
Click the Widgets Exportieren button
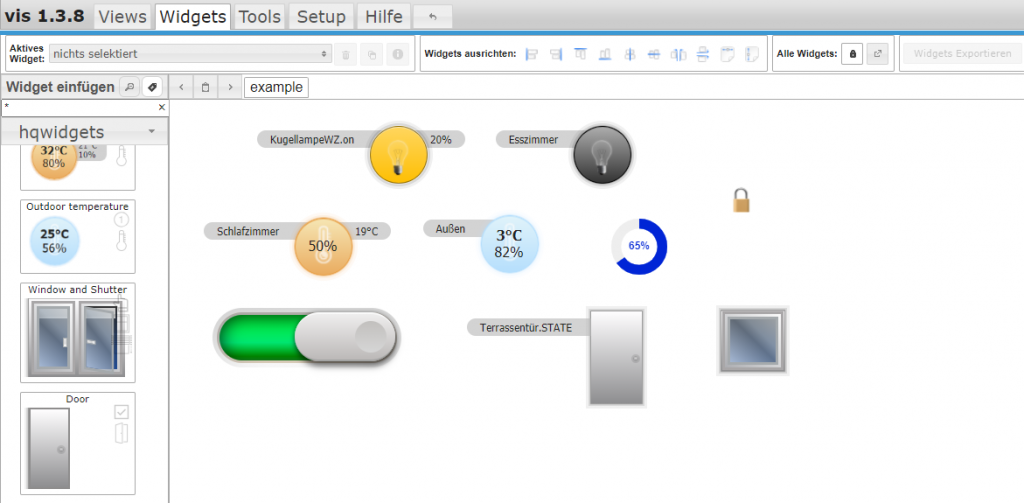[961, 54]
